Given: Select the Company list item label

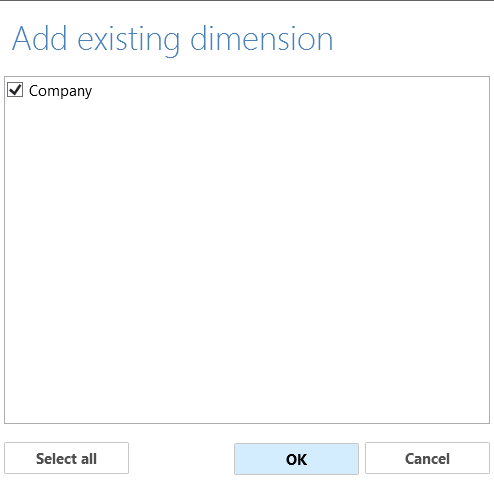Looking at the screenshot, I should pyautogui.click(x=60, y=91).
